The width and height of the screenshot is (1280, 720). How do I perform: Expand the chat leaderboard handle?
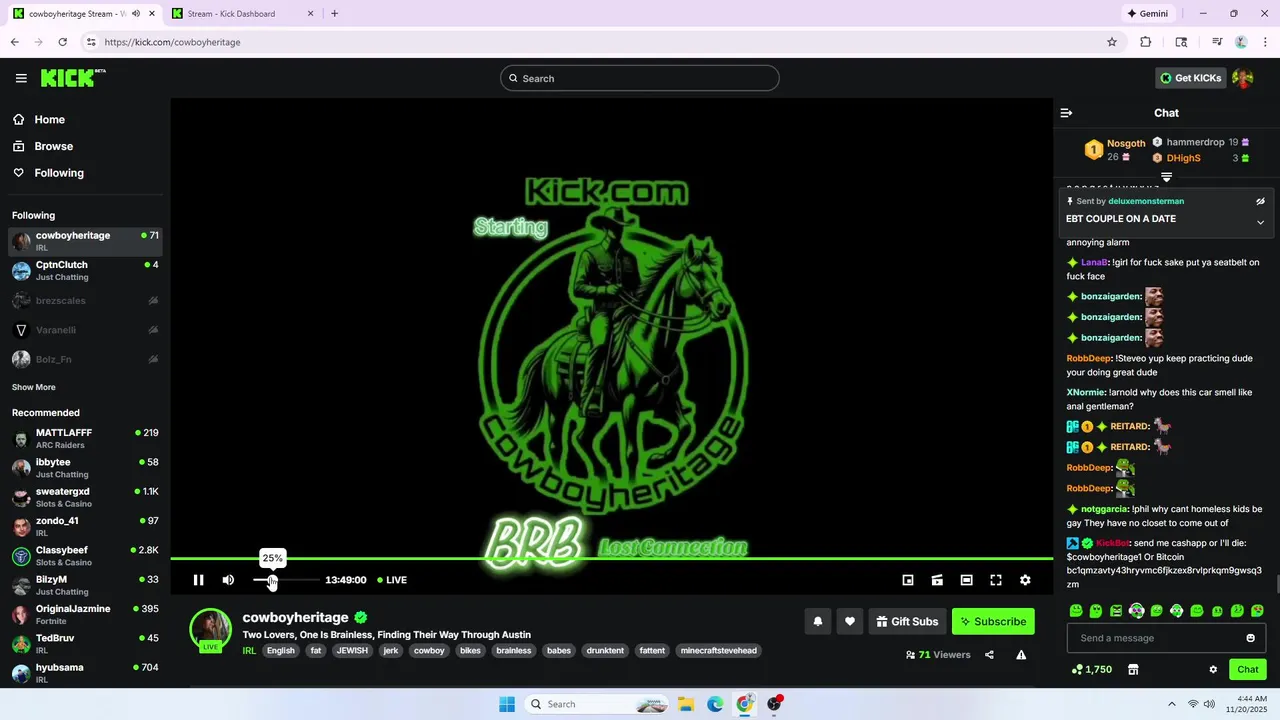click(x=1166, y=177)
